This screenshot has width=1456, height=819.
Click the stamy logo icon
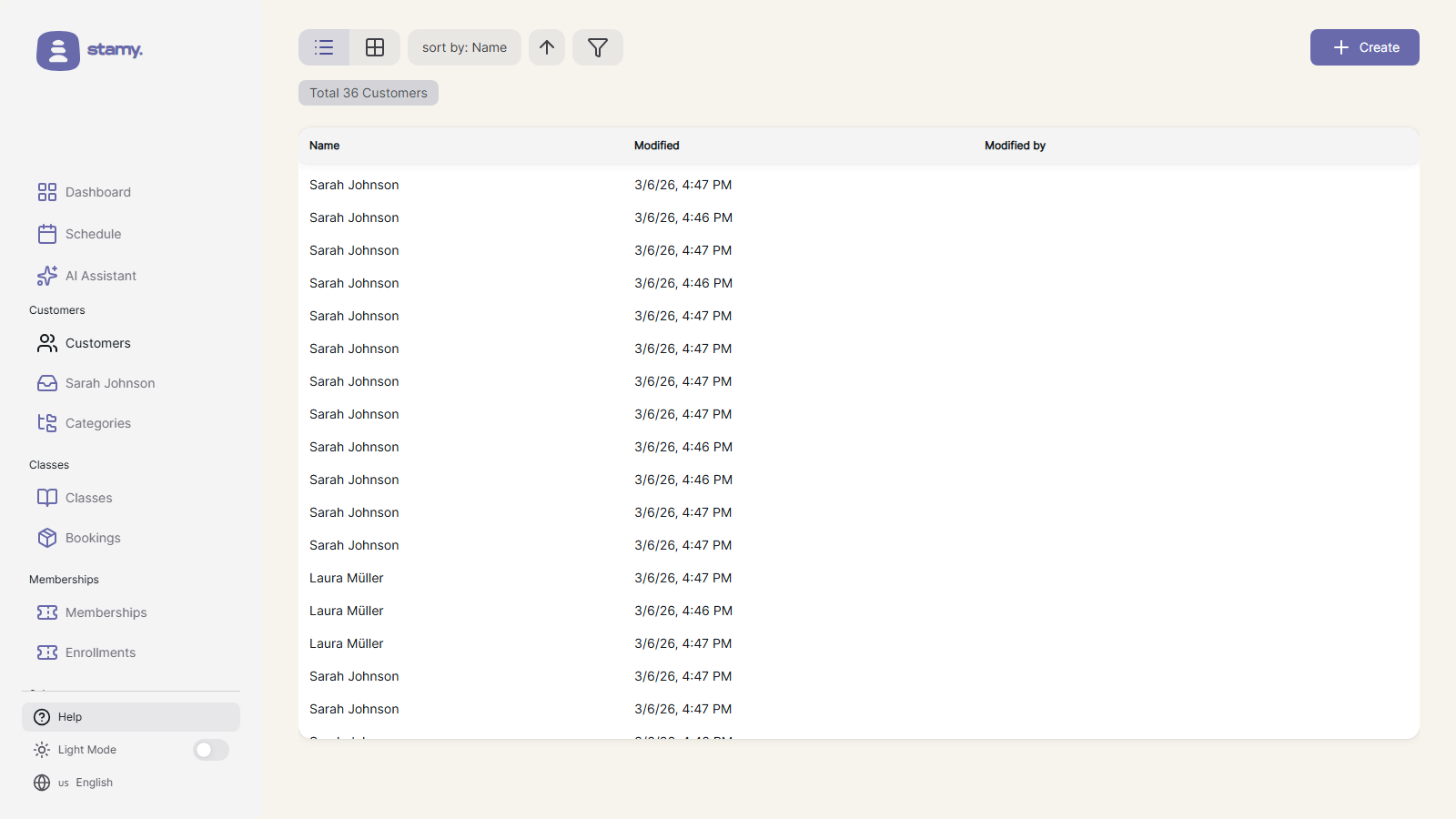click(58, 50)
